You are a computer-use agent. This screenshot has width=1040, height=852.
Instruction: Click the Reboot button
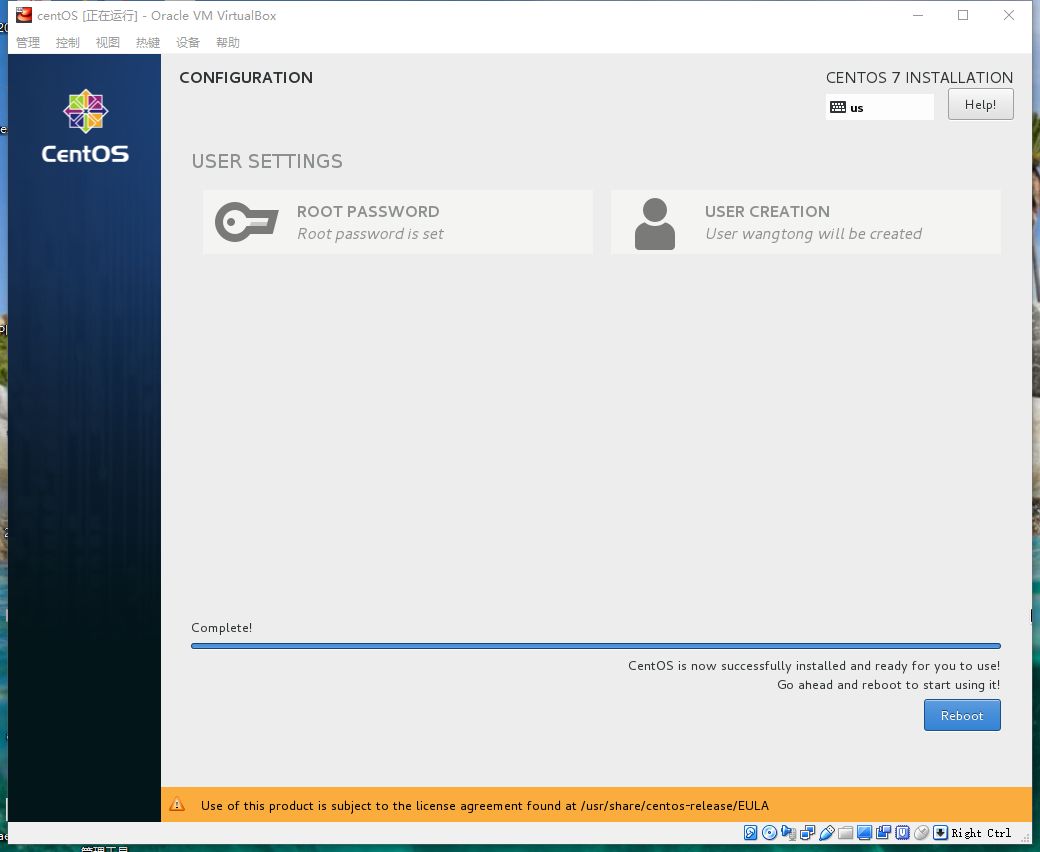[961, 715]
